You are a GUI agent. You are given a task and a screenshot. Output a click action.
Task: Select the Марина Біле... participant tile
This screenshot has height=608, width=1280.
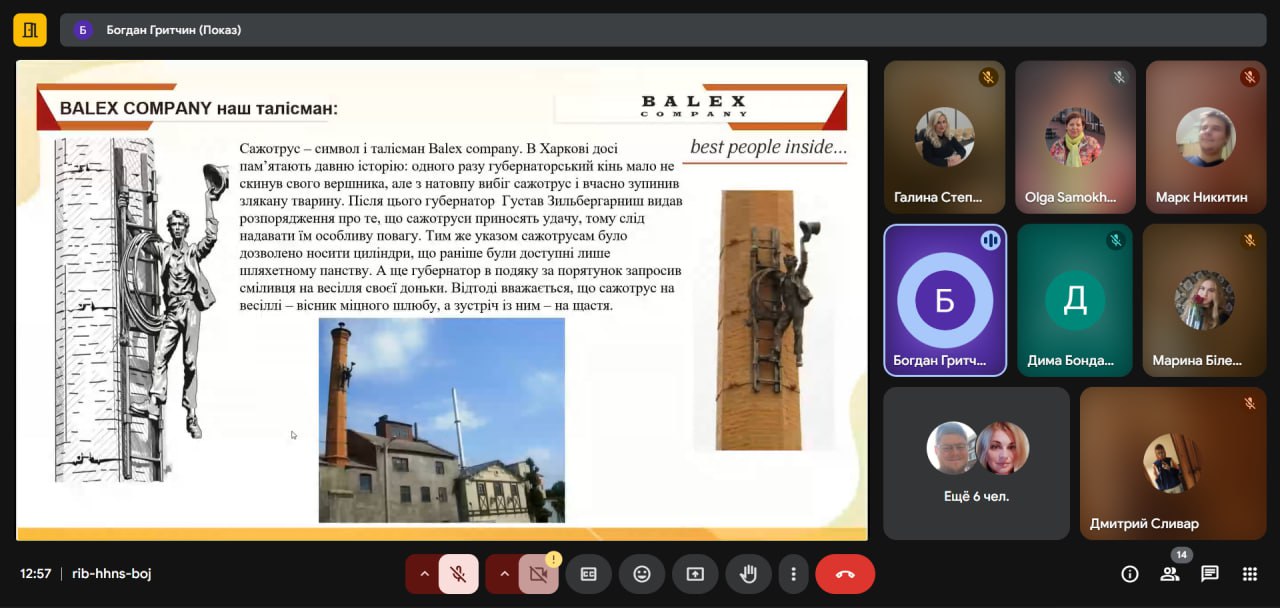click(1205, 300)
